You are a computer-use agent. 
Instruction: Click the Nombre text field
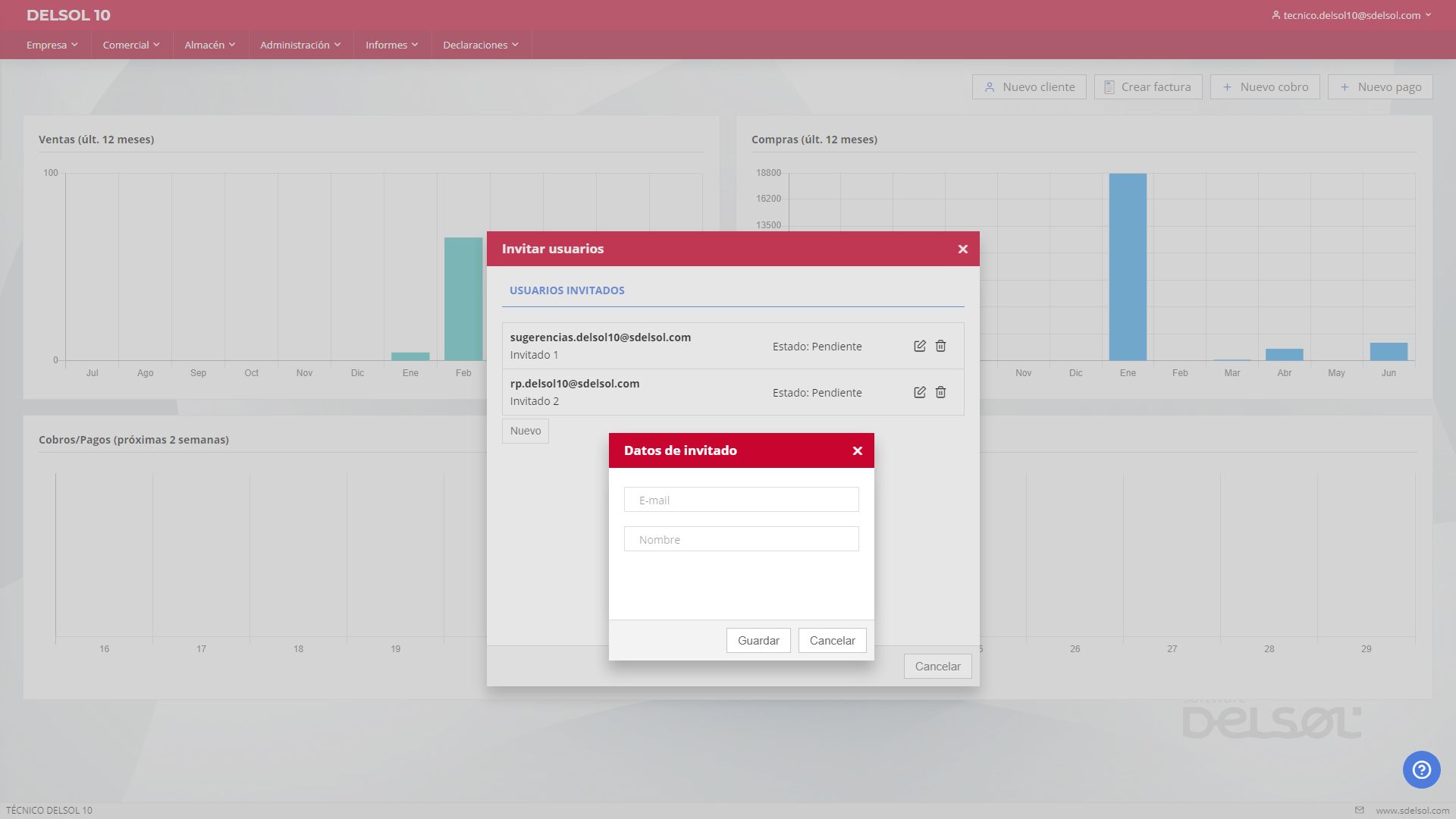pos(741,539)
